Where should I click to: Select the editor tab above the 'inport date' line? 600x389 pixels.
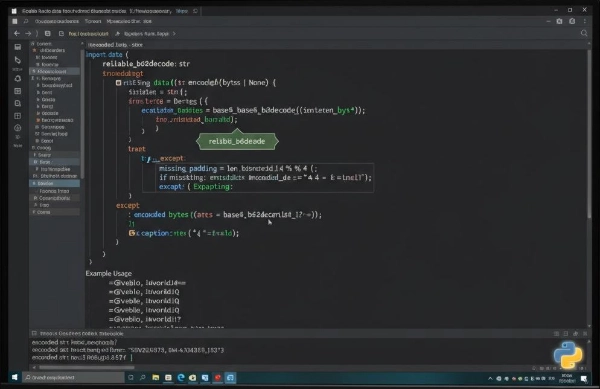(115, 45)
